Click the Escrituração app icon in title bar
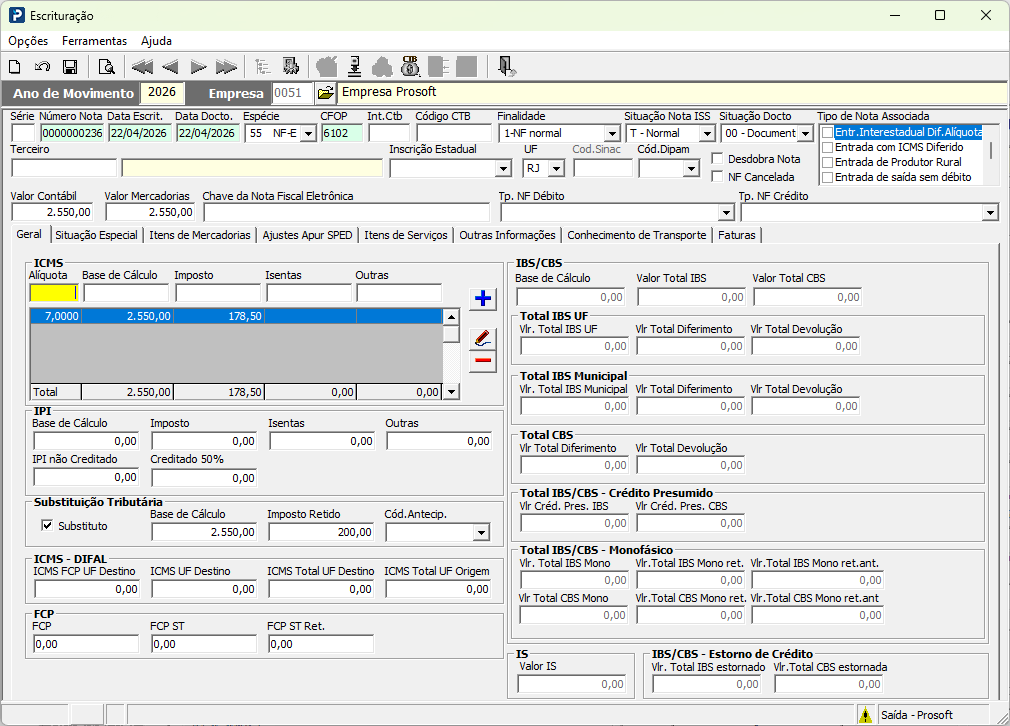 [16, 15]
